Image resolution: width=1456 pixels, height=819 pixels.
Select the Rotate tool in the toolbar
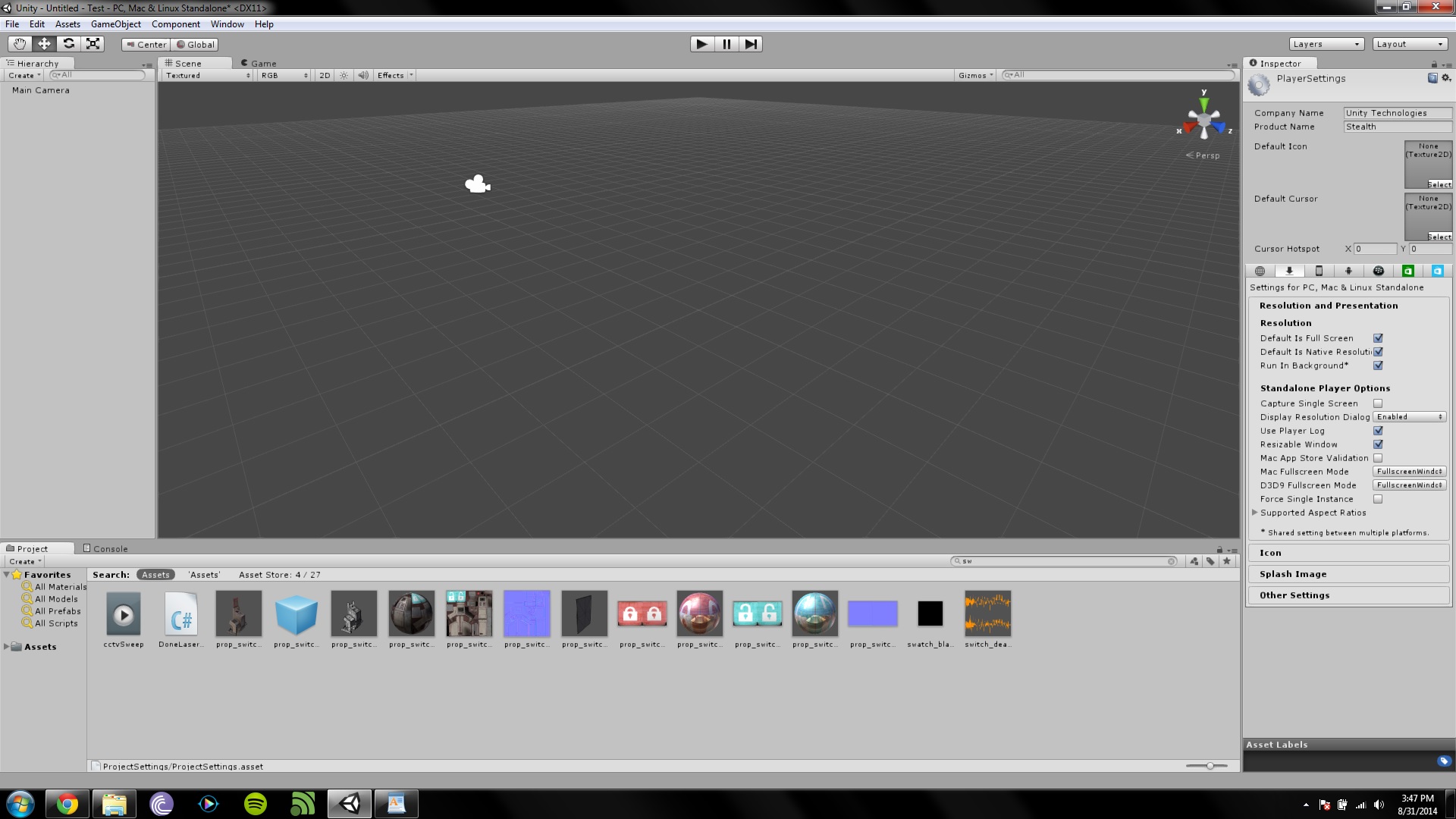coord(68,44)
